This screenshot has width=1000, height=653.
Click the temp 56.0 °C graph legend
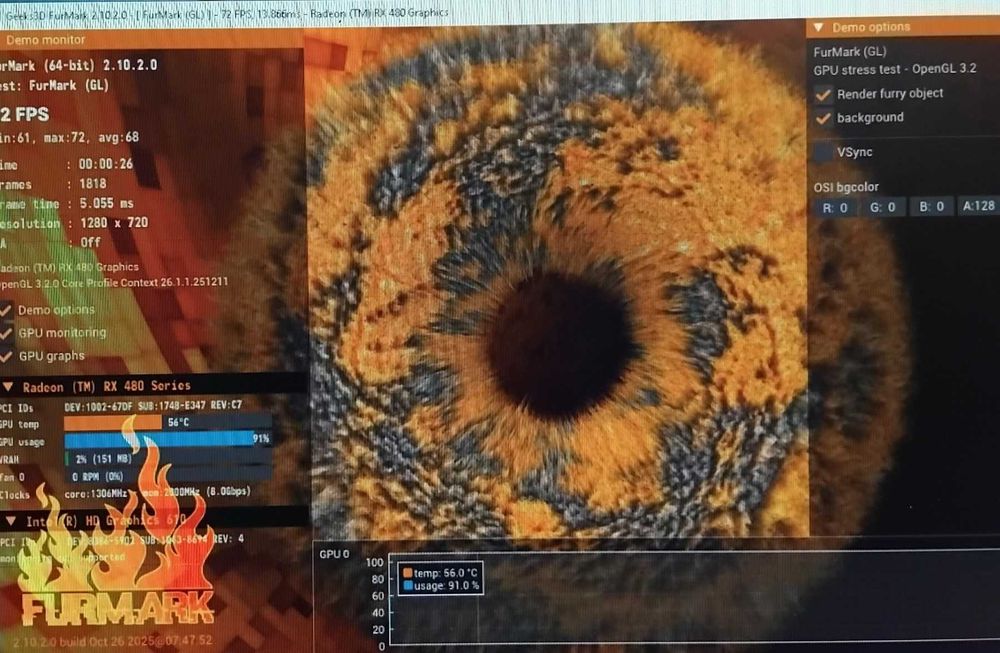[441, 573]
